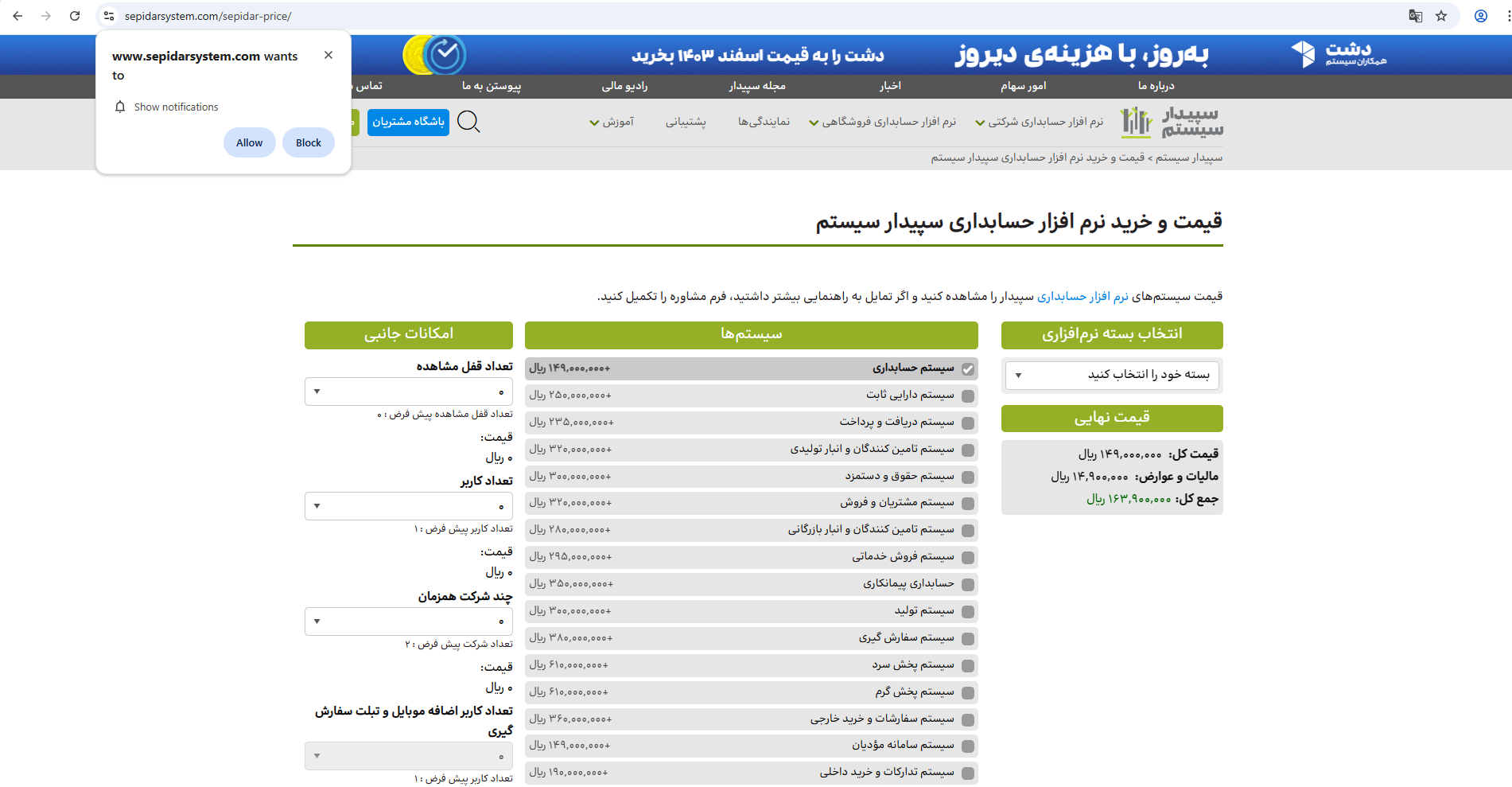This screenshot has height=787, width=1512.
Task: Check سیستم دارایی ثابت checkbox
Action: click(x=968, y=396)
